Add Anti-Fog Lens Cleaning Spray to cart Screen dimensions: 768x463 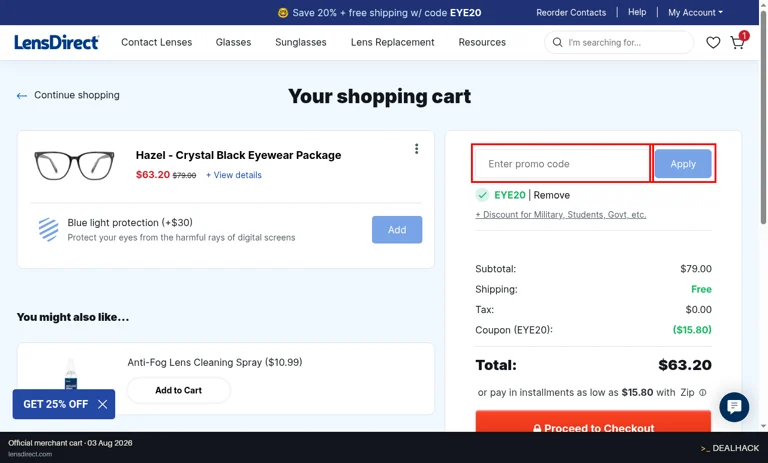[x=178, y=390]
